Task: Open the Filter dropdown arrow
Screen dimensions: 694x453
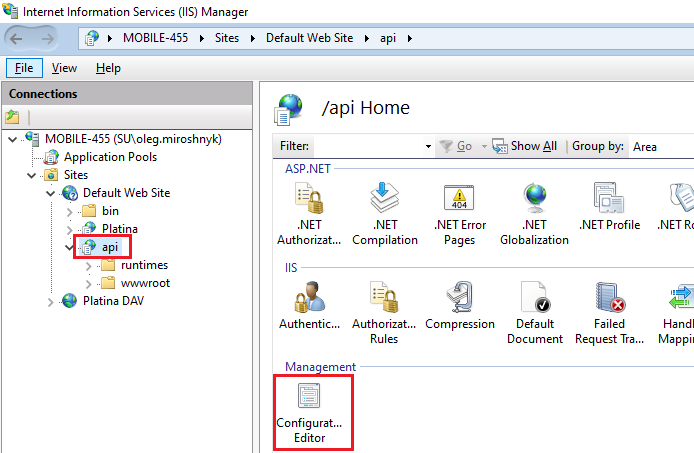Action: click(428, 146)
